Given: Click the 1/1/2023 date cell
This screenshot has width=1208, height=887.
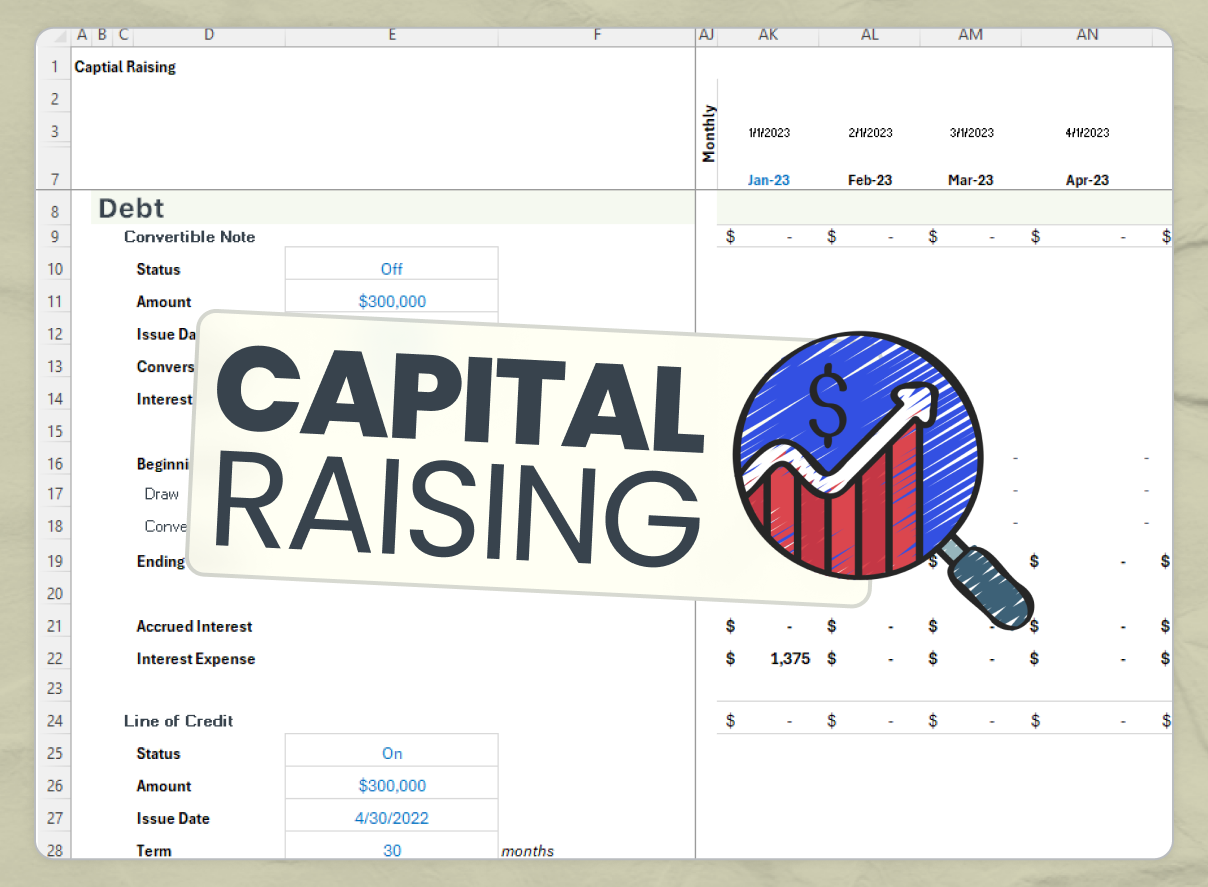Looking at the screenshot, I should (x=768, y=132).
